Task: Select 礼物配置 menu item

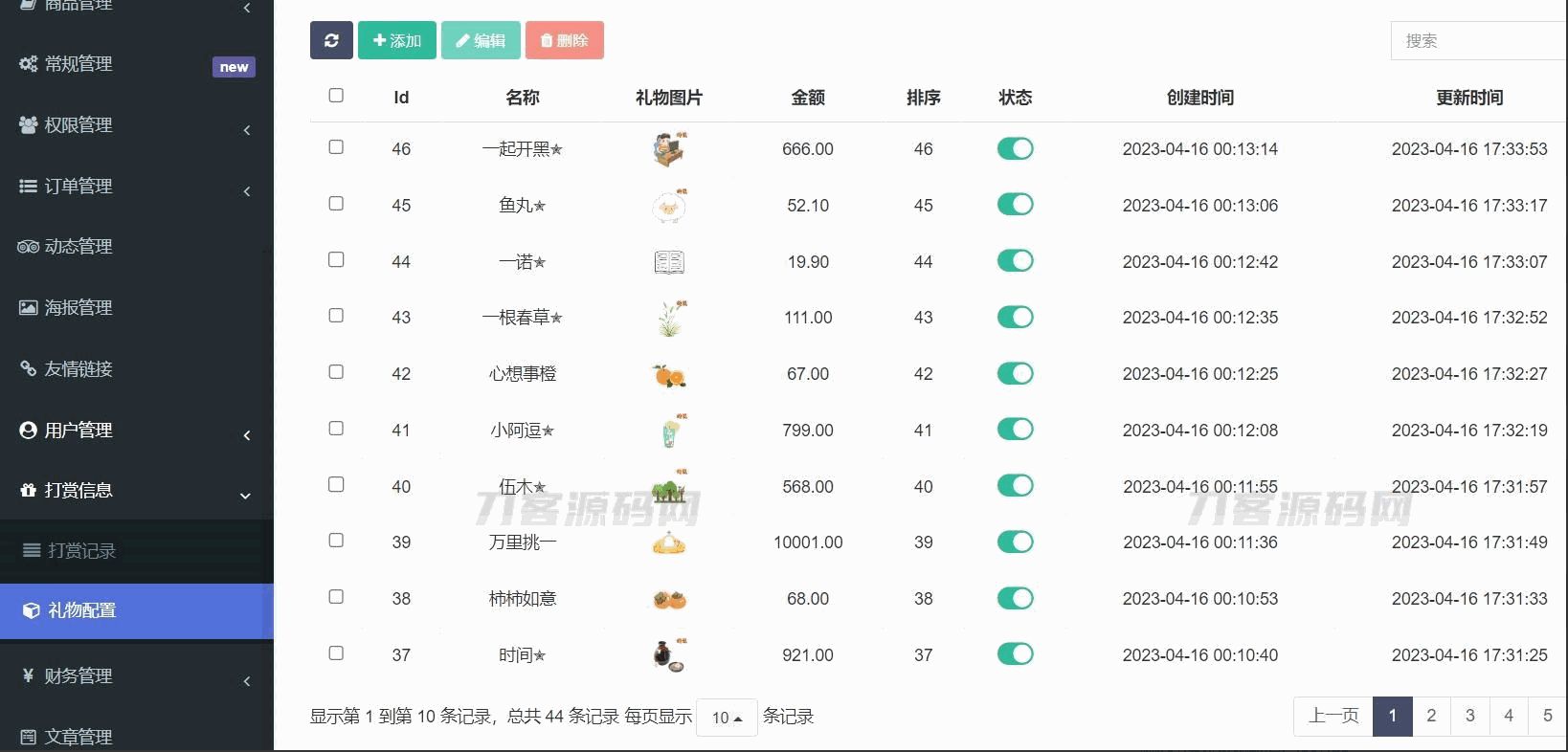Action: [x=82, y=610]
